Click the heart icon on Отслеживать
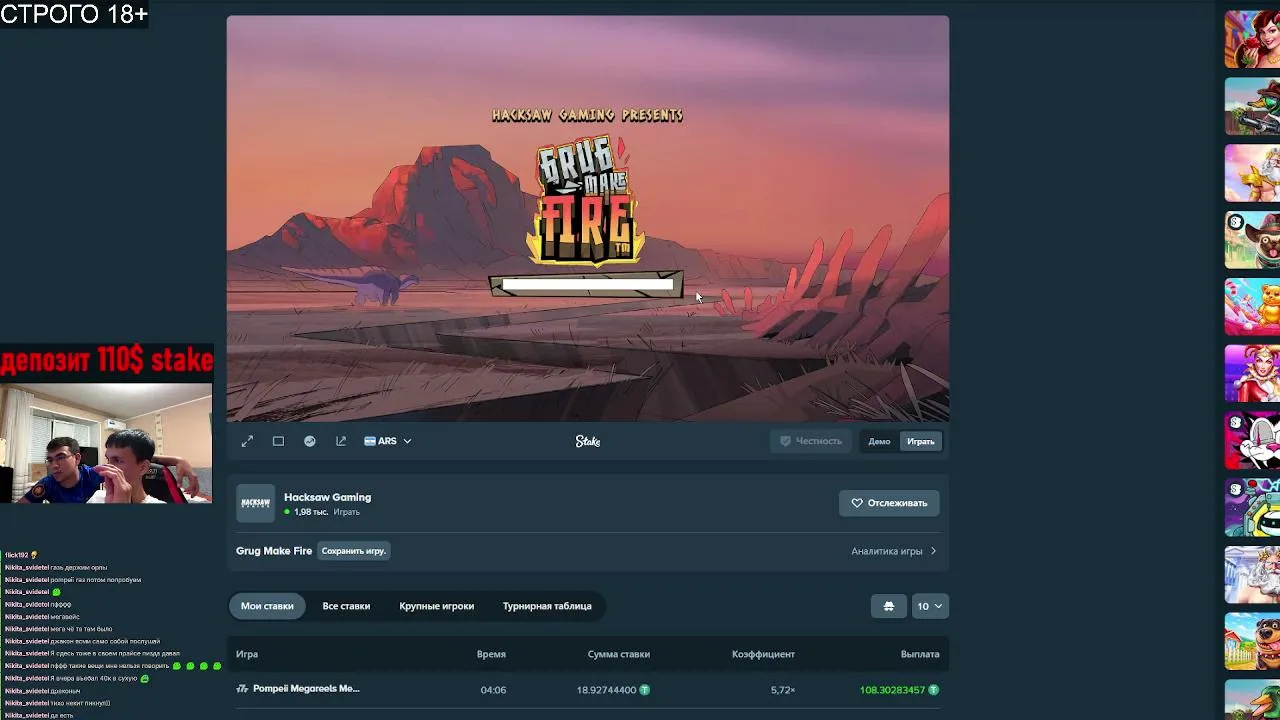Viewport: 1280px width, 720px height. pyautogui.click(x=857, y=503)
